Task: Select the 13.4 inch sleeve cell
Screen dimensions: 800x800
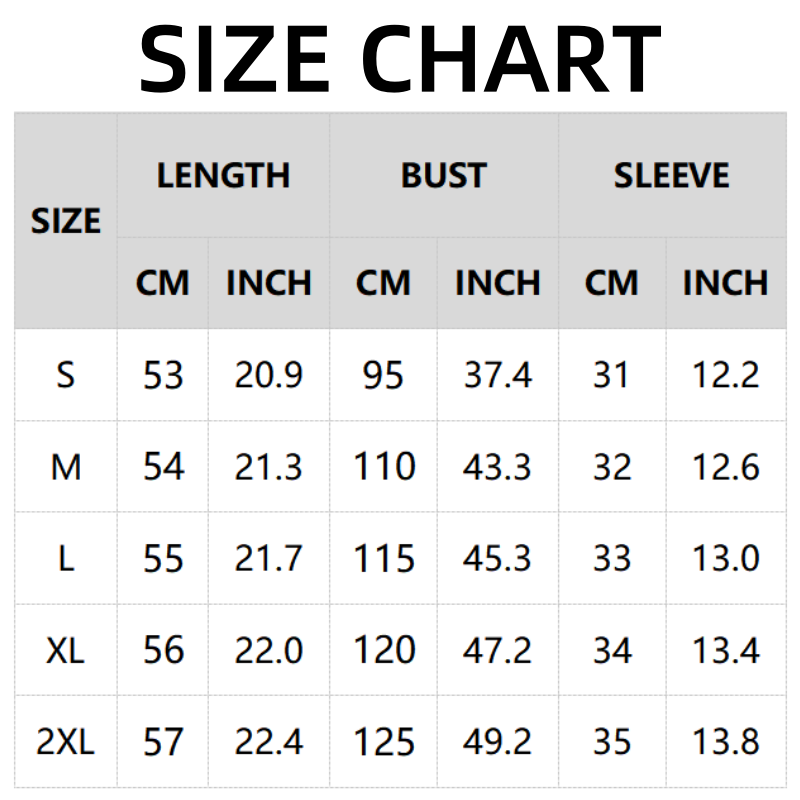Action: pyautogui.click(x=726, y=650)
